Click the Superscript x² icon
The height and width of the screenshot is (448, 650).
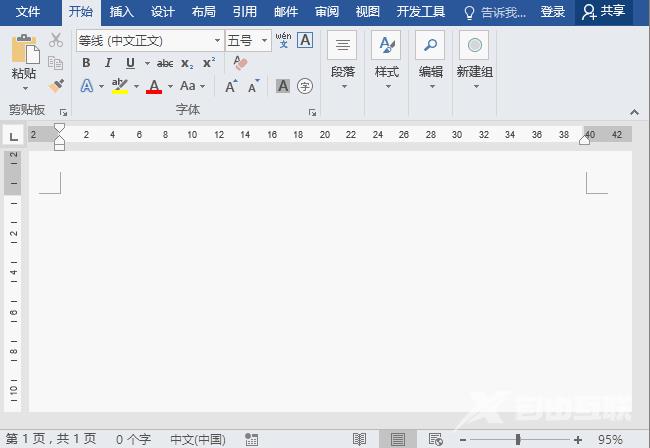tap(208, 63)
